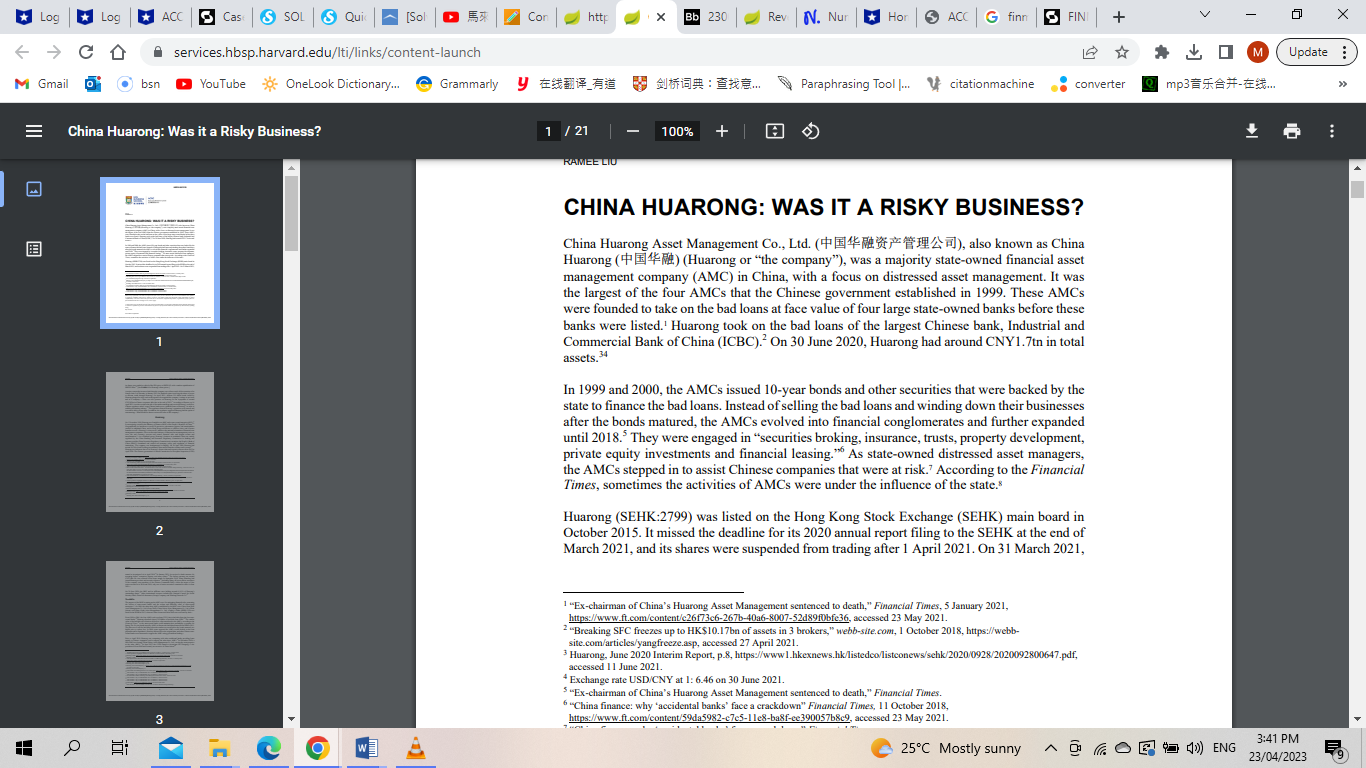
Task: Open the M profile avatar menu
Action: point(1258,52)
